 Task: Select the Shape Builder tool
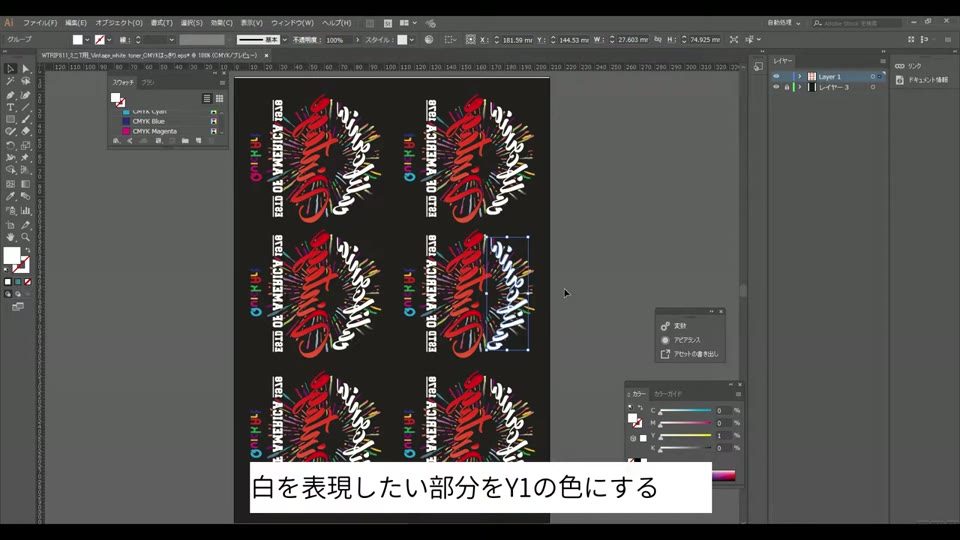pos(10,170)
